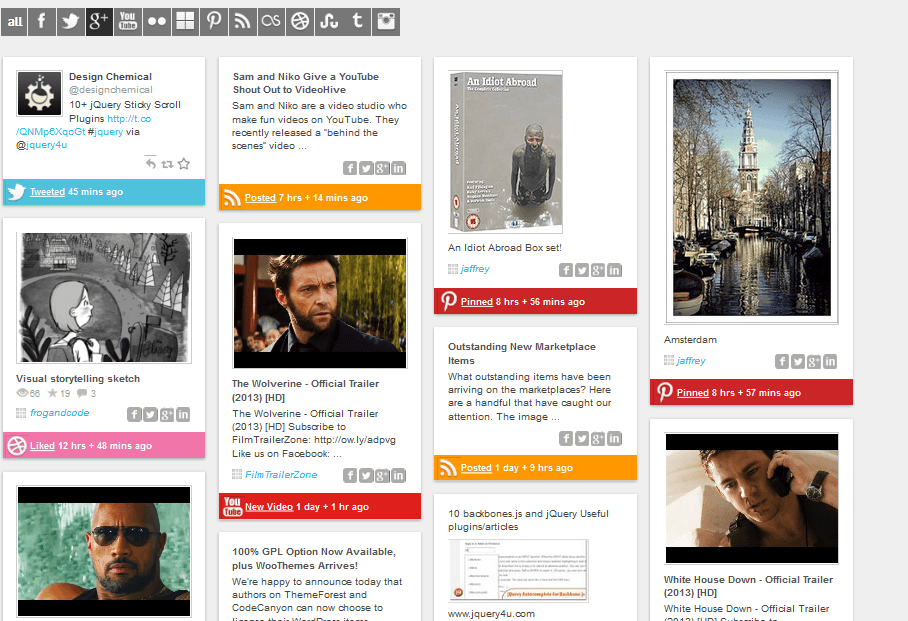Click the Tweeted link

(47, 192)
